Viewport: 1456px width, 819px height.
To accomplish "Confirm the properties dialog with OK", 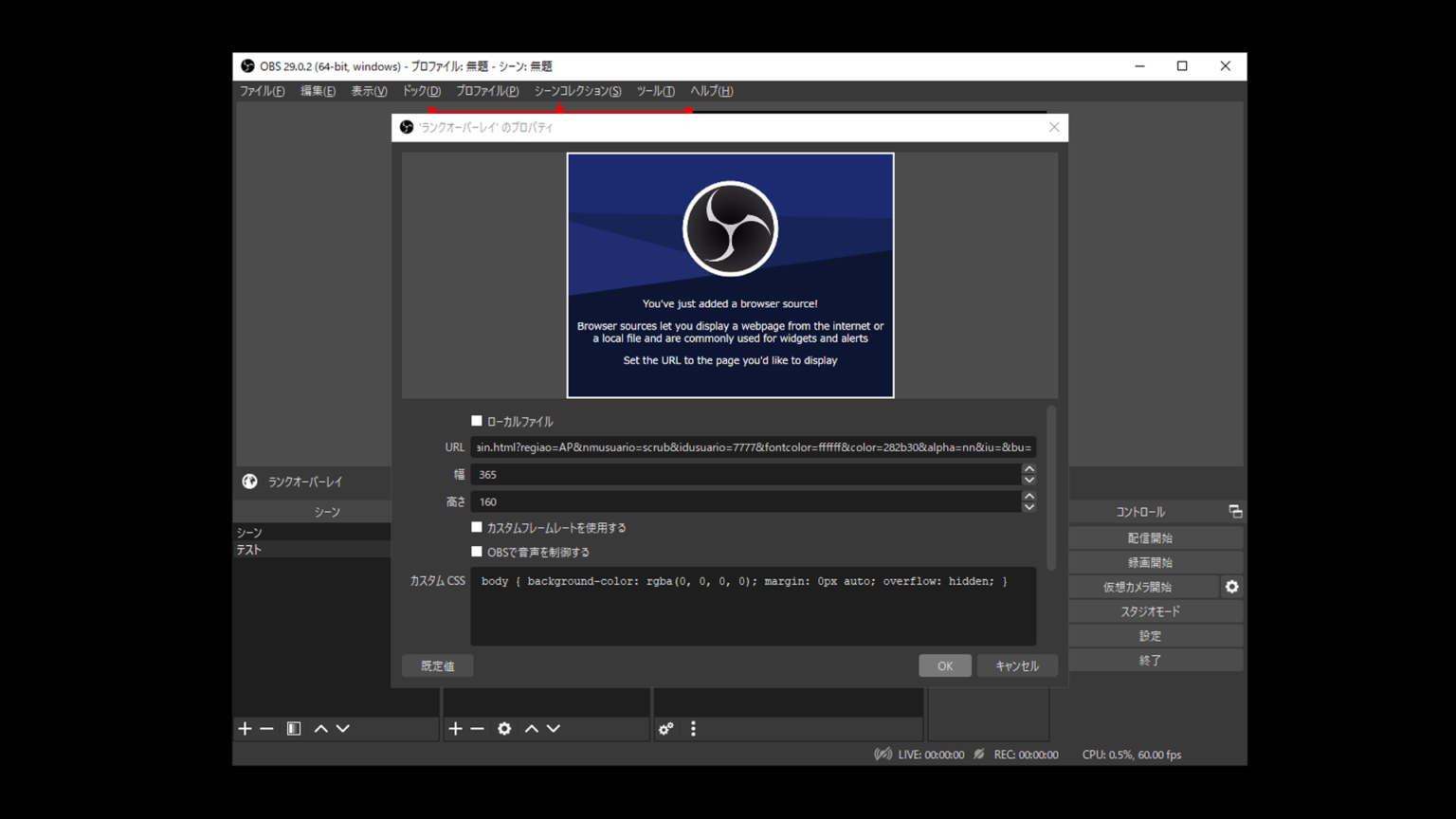I will (x=944, y=665).
